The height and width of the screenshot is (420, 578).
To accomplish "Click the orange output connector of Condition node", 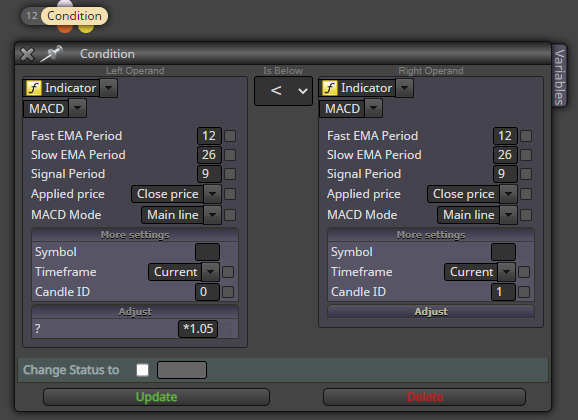I will [65, 29].
